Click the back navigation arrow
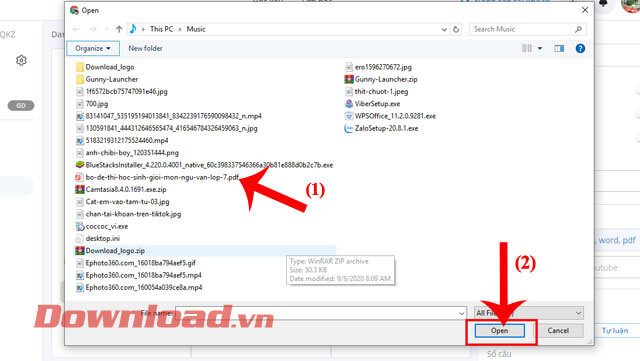This screenshot has width=640, height=361. pyautogui.click(x=76, y=29)
